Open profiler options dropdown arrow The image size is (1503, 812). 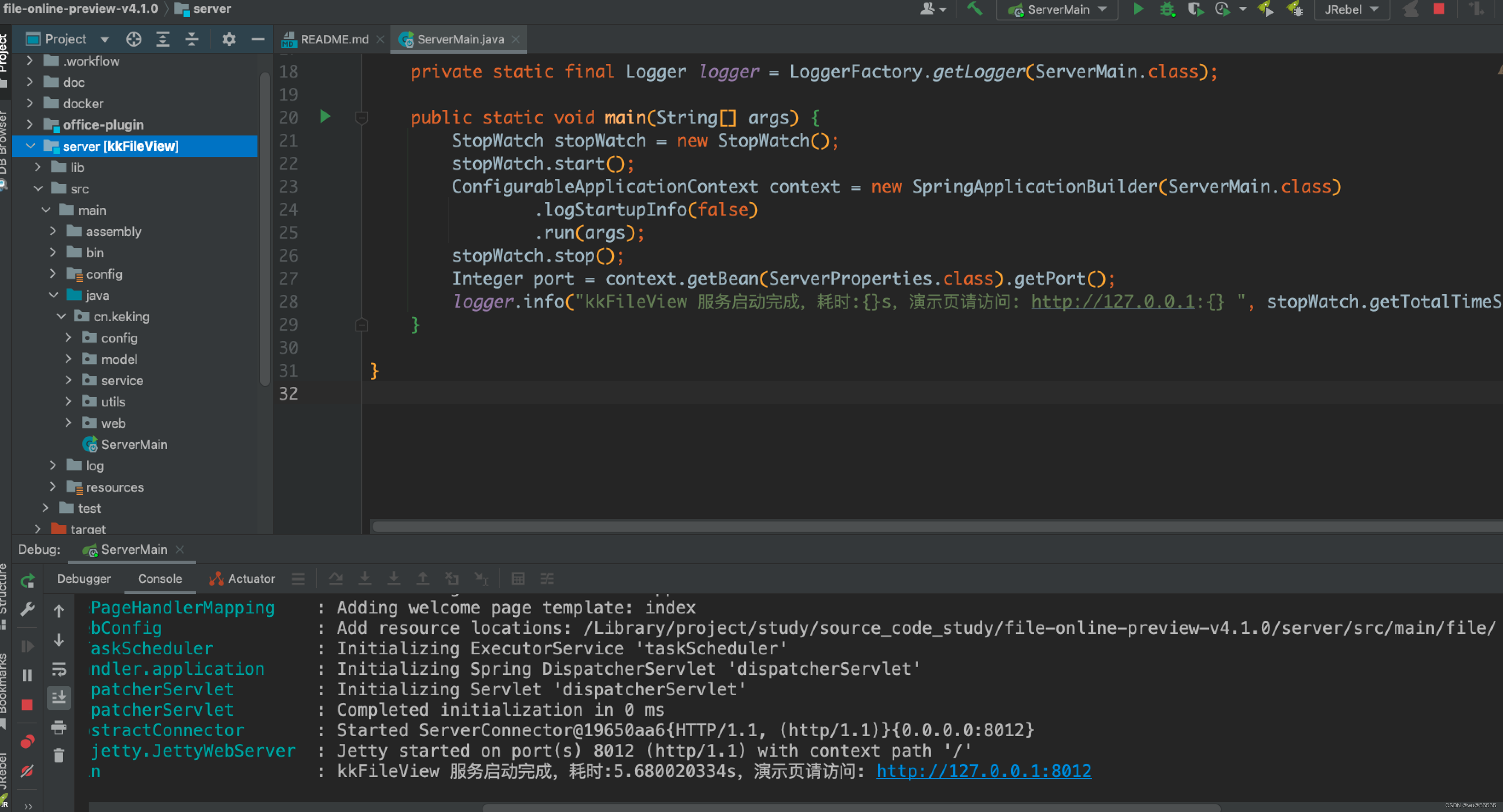point(1243,9)
